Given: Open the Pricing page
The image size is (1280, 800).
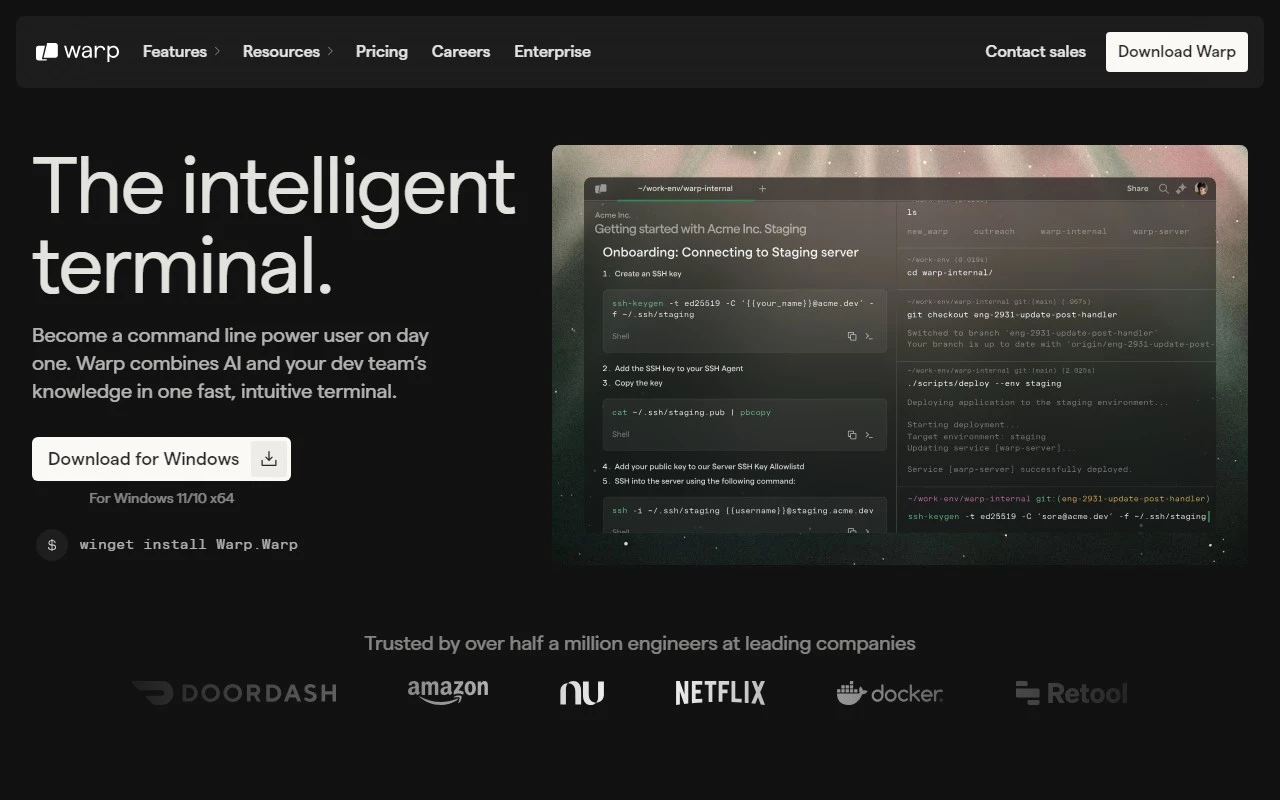Looking at the screenshot, I should pos(382,52).
